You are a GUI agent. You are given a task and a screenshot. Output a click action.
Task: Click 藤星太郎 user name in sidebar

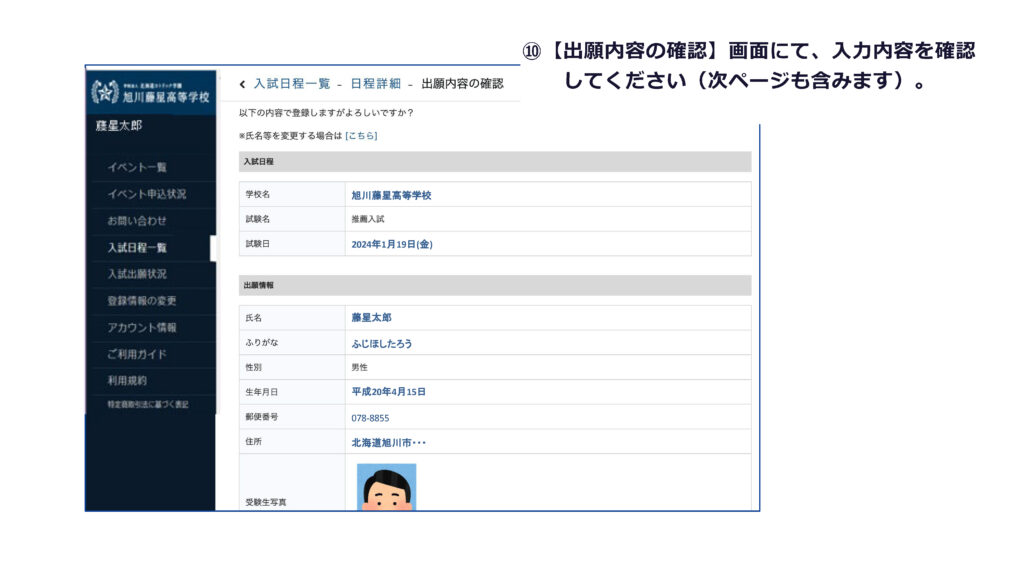(x=119, y=126)
